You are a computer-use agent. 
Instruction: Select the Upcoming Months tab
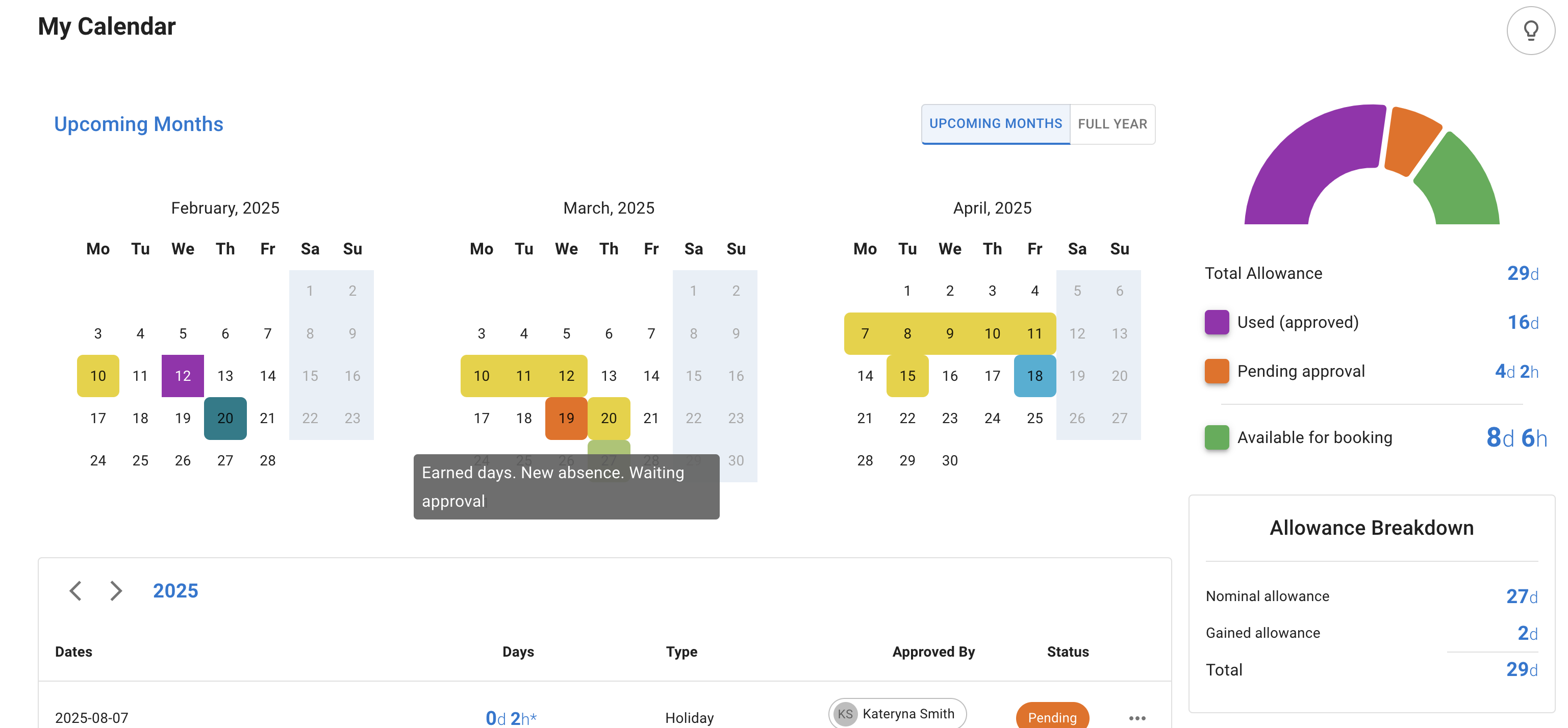pos(995,123)
